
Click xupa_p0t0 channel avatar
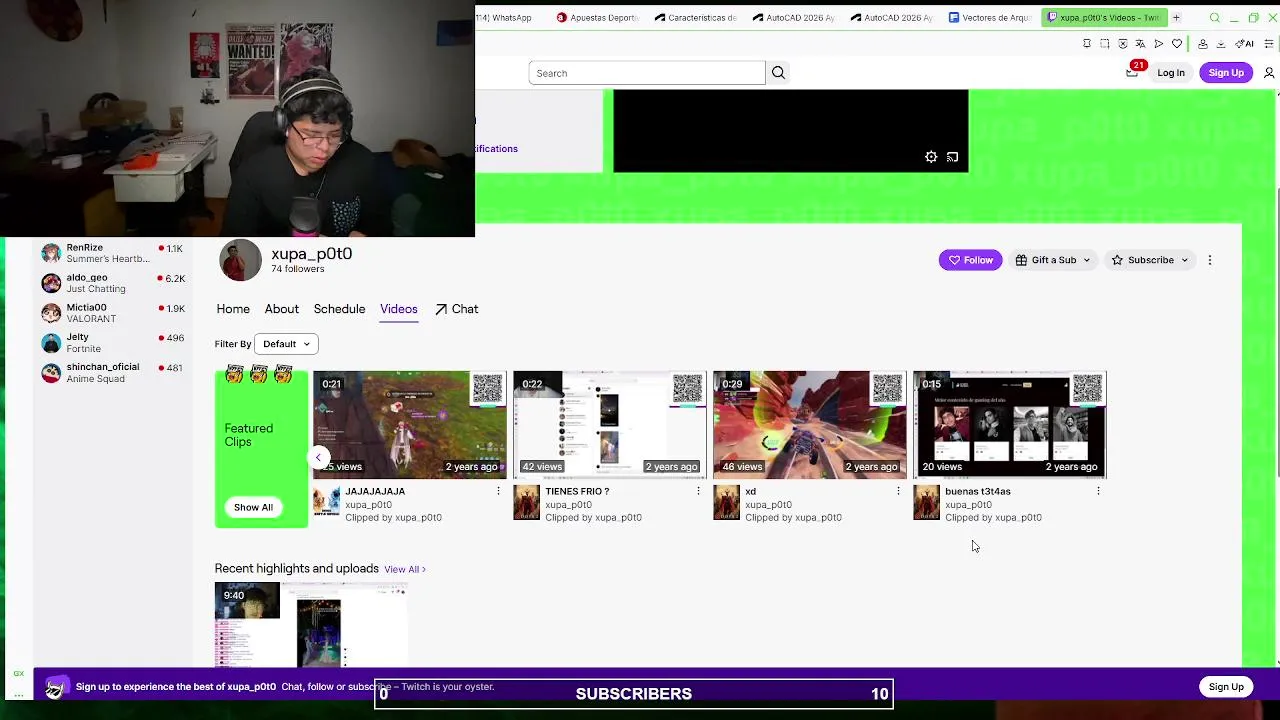click(240, 261)
